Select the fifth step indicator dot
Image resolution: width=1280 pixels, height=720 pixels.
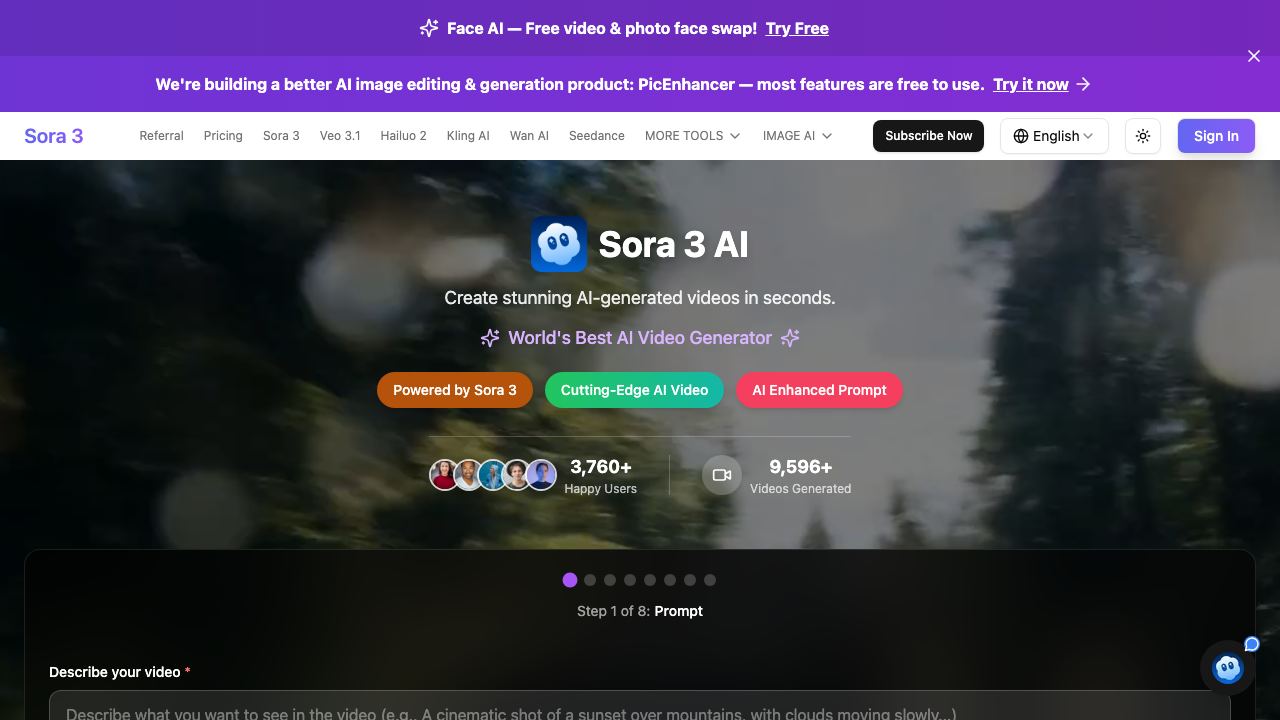click(x=650, y=580)
